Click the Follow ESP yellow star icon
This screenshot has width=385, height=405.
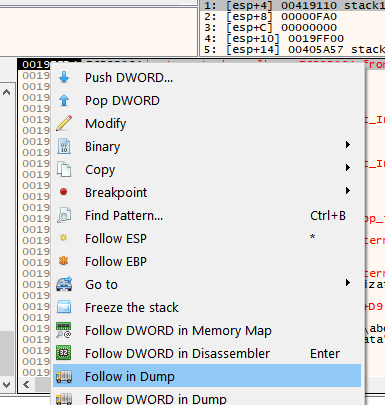(63, 238)
